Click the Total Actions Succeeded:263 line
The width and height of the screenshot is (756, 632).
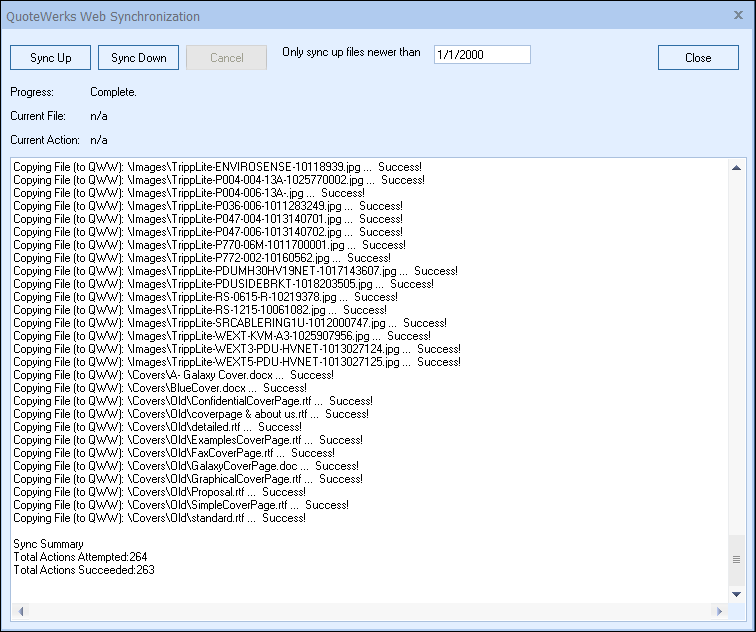(84, 570)
